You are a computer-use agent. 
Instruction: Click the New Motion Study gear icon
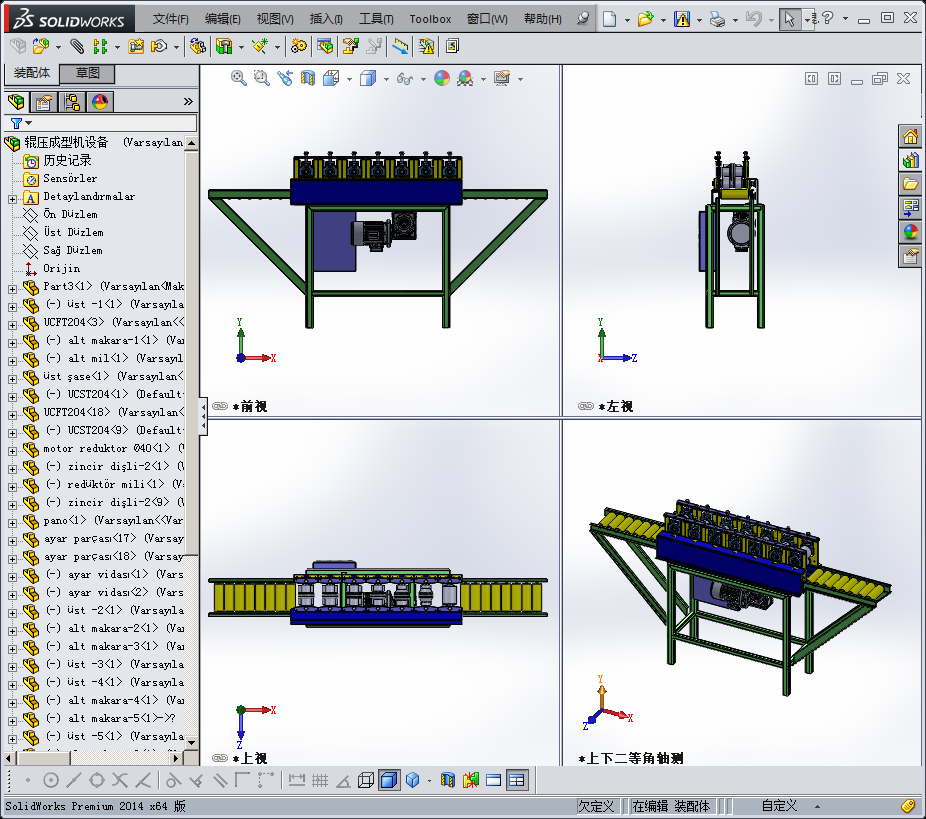[x=299, y=46]
